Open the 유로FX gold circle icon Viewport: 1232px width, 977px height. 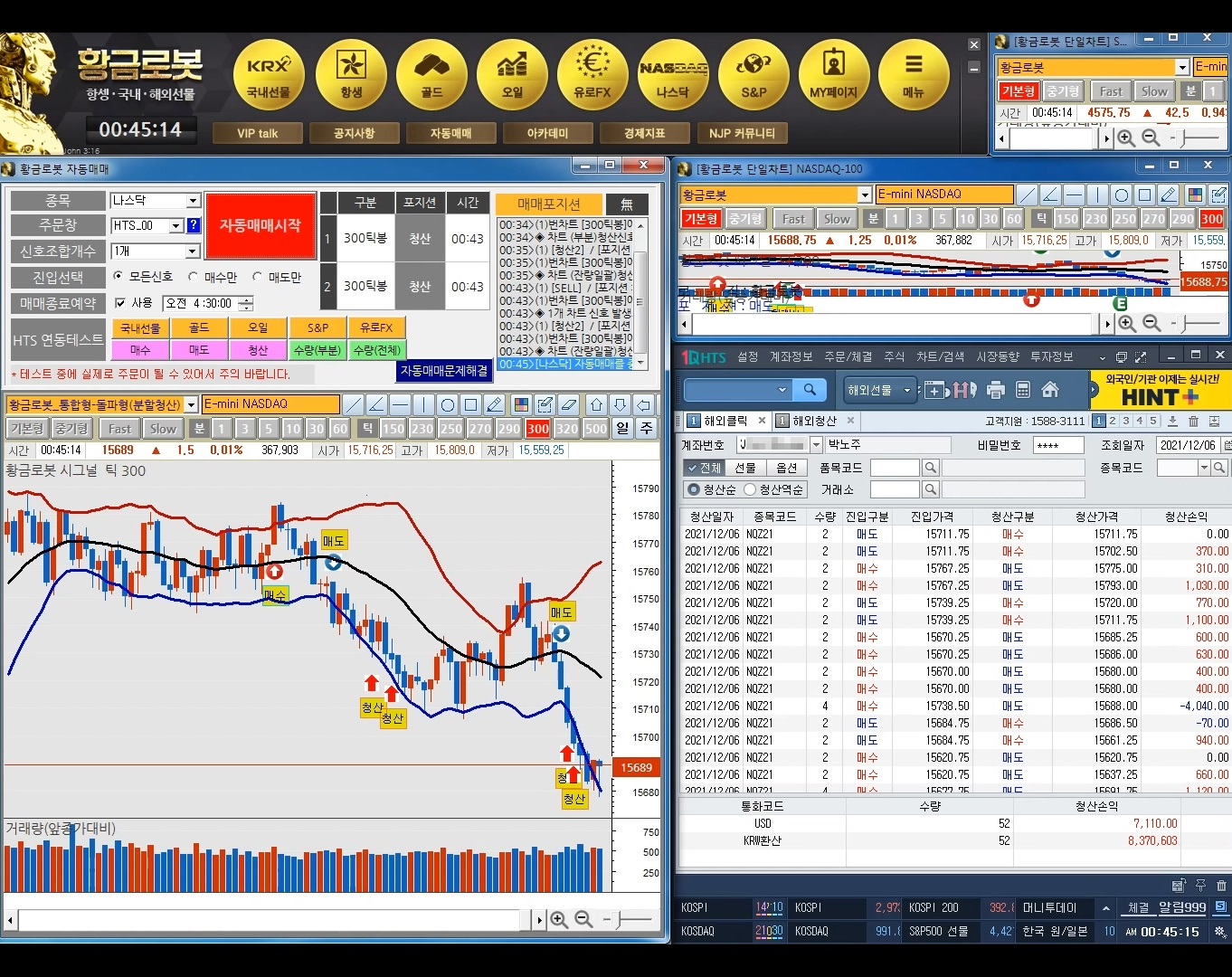tap(592, 74)
